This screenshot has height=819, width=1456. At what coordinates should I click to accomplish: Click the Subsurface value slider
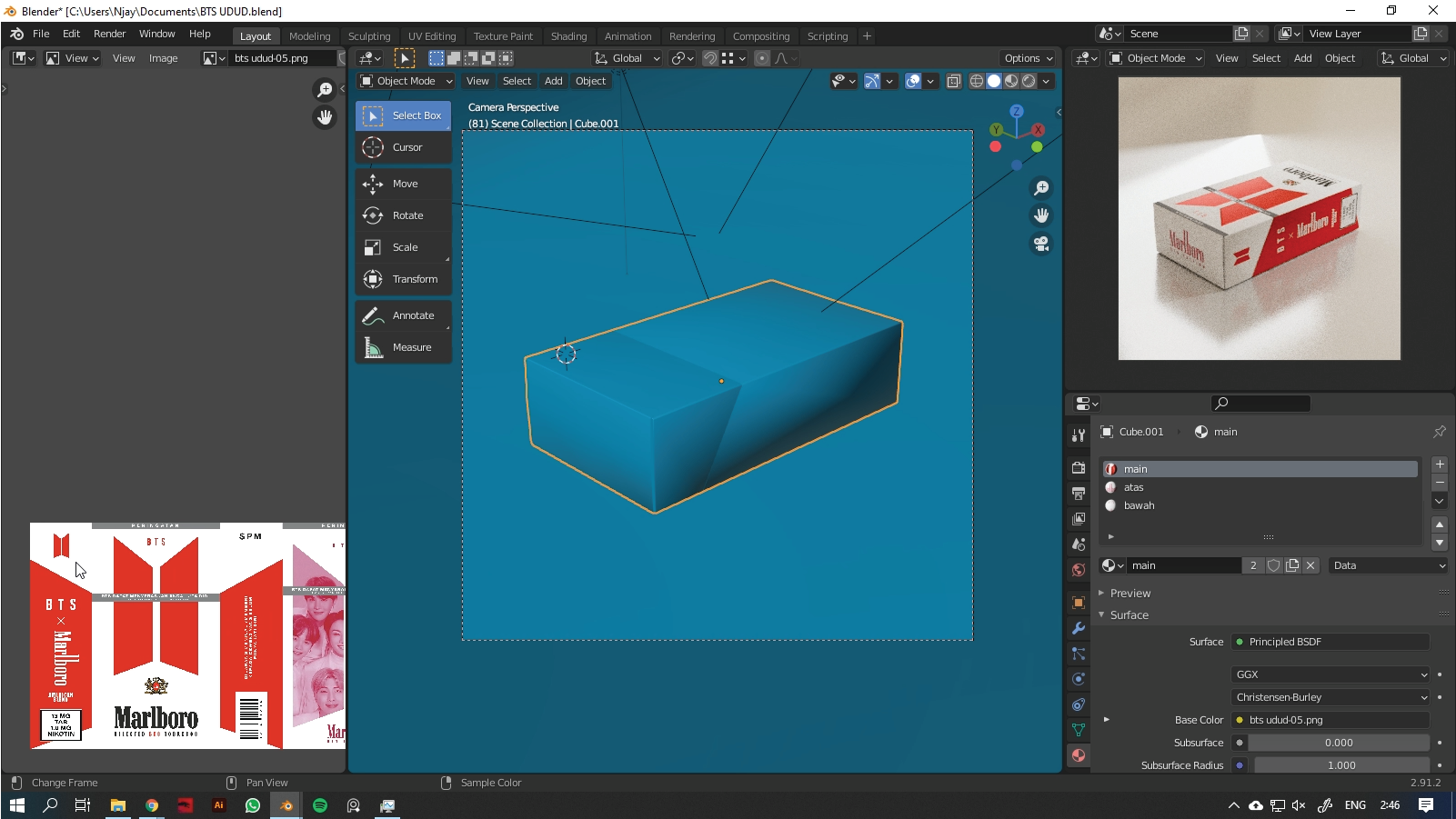[x=1338, y=743]
